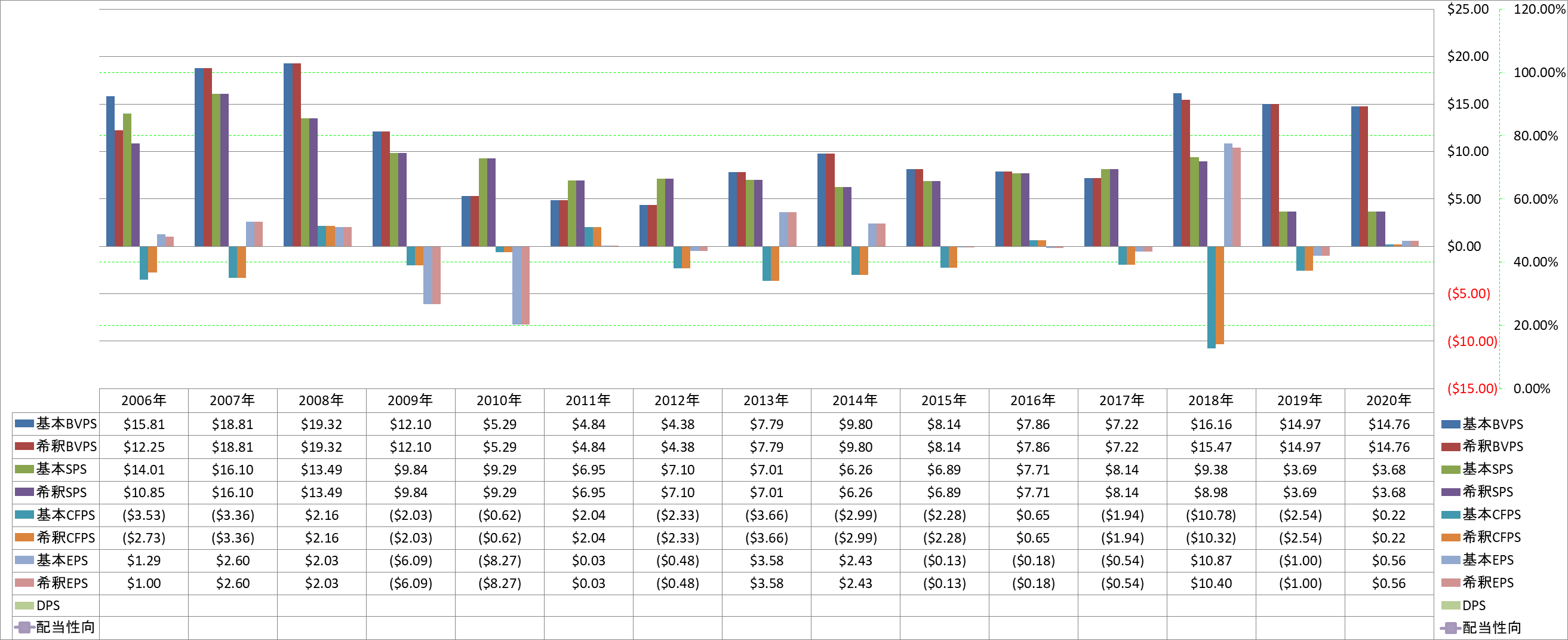
Task: Select the 2018年 column header
Action: (x=1211, y=400)
